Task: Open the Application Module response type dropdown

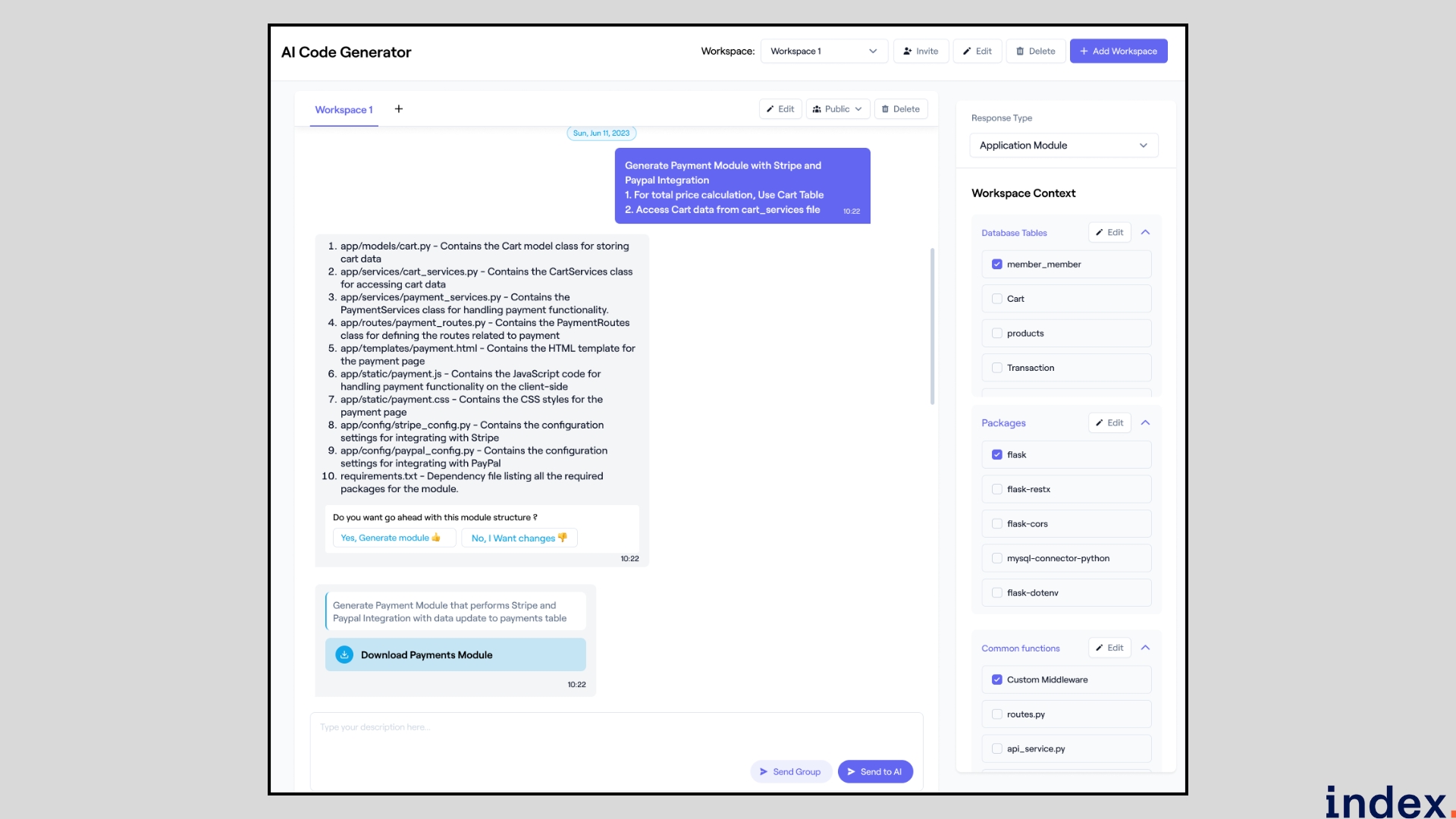Action: (x=1063, y=145)
